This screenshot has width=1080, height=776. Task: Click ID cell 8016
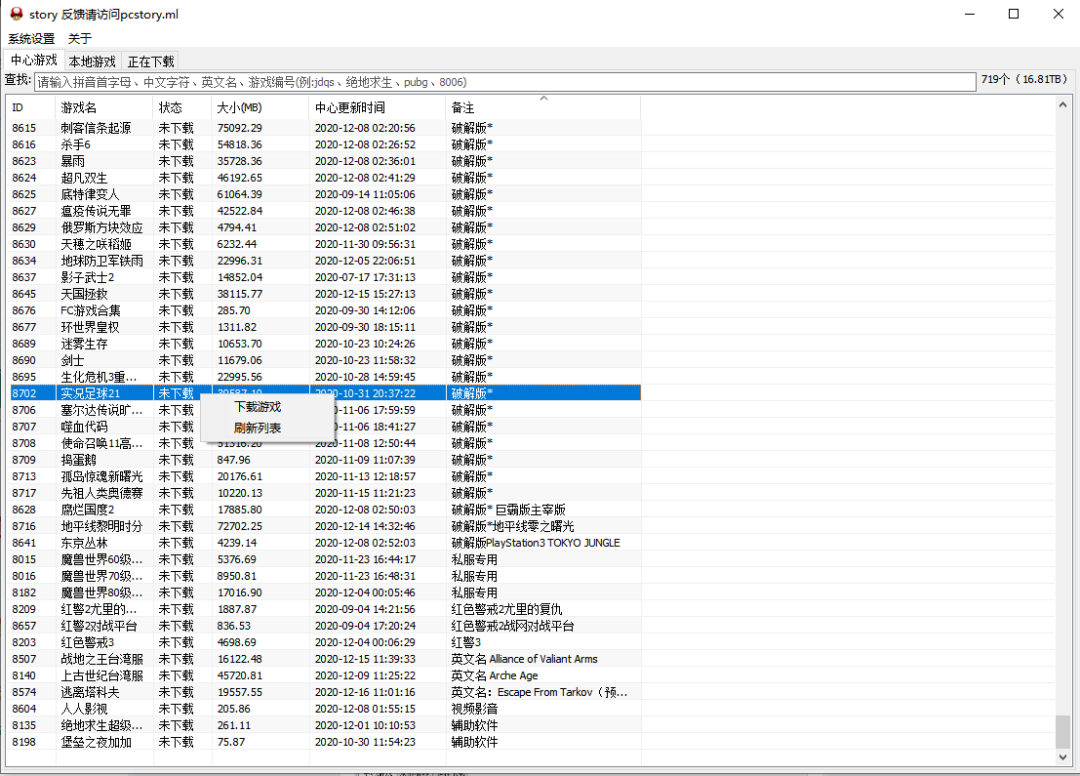click(x=24, y=576)
